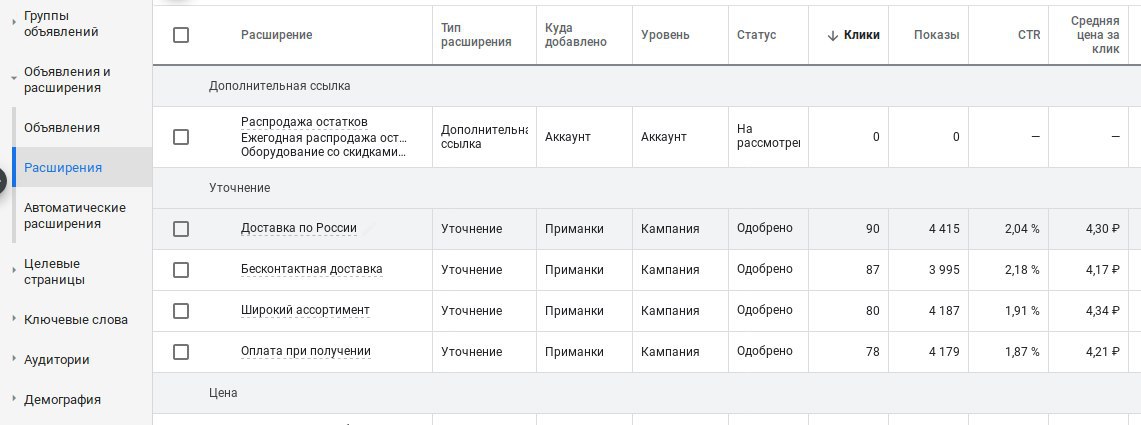Check the box for Доставка по России
This screenshot has height=425, width=1141.
(x=181, y=229)
